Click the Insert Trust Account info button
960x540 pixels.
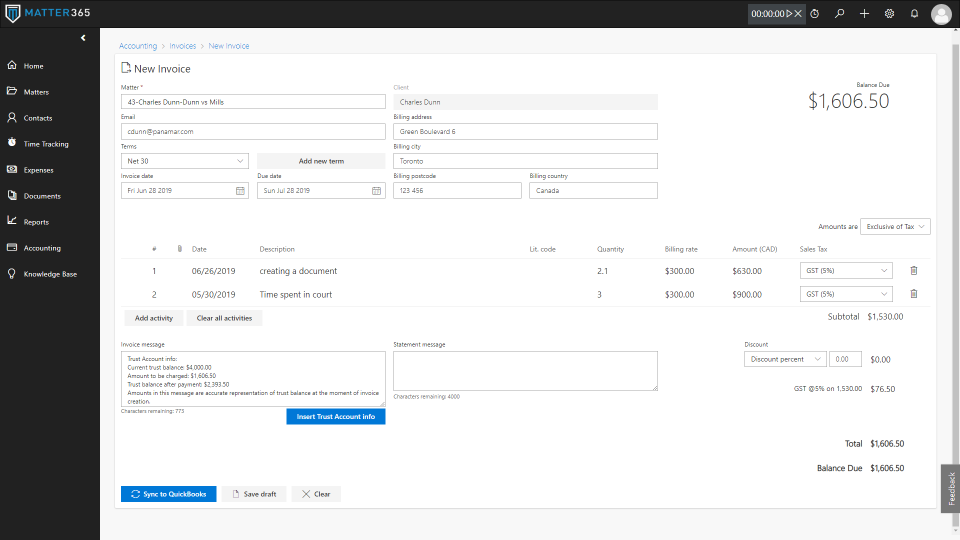click(335, 416)
